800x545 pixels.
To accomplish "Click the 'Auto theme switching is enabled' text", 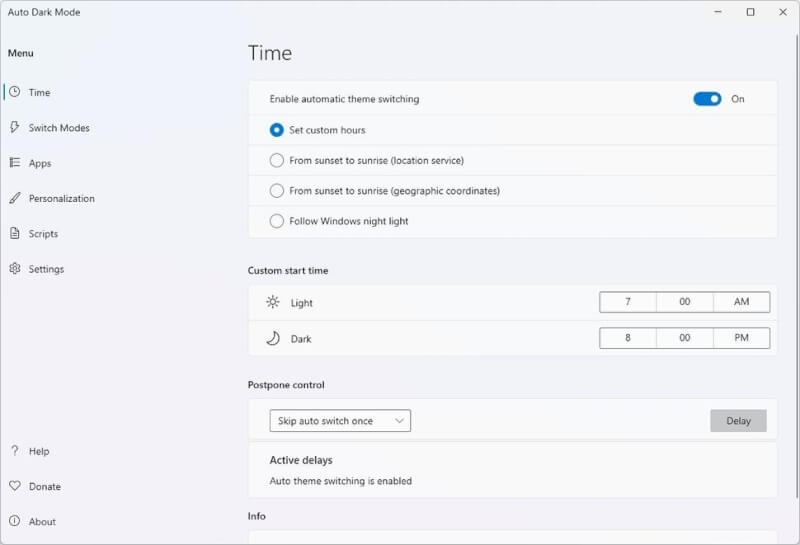I will pyautogui.click(x=341, y=481).
